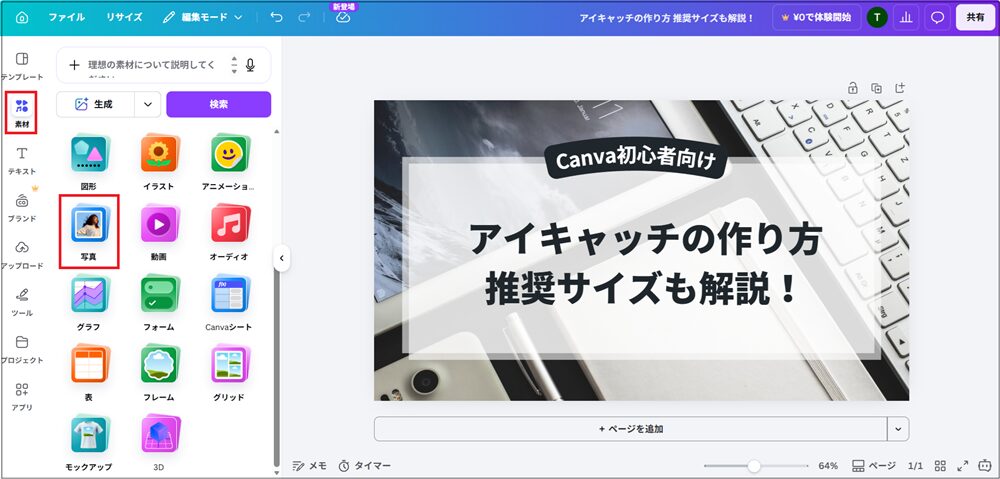
Task: Open the フォーム forms category
Action: (159, 302)
